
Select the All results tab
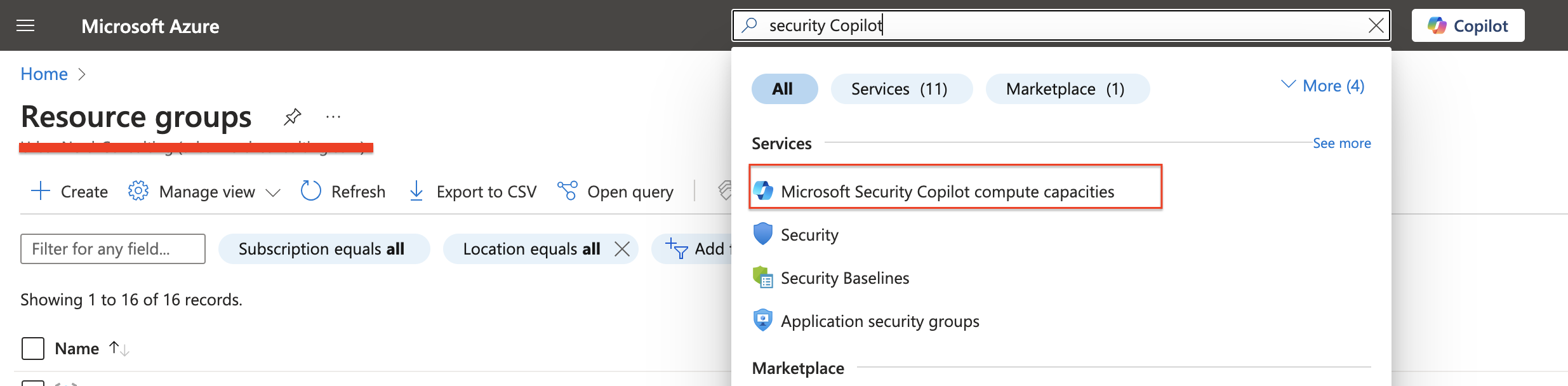click(x=784, y=89)
